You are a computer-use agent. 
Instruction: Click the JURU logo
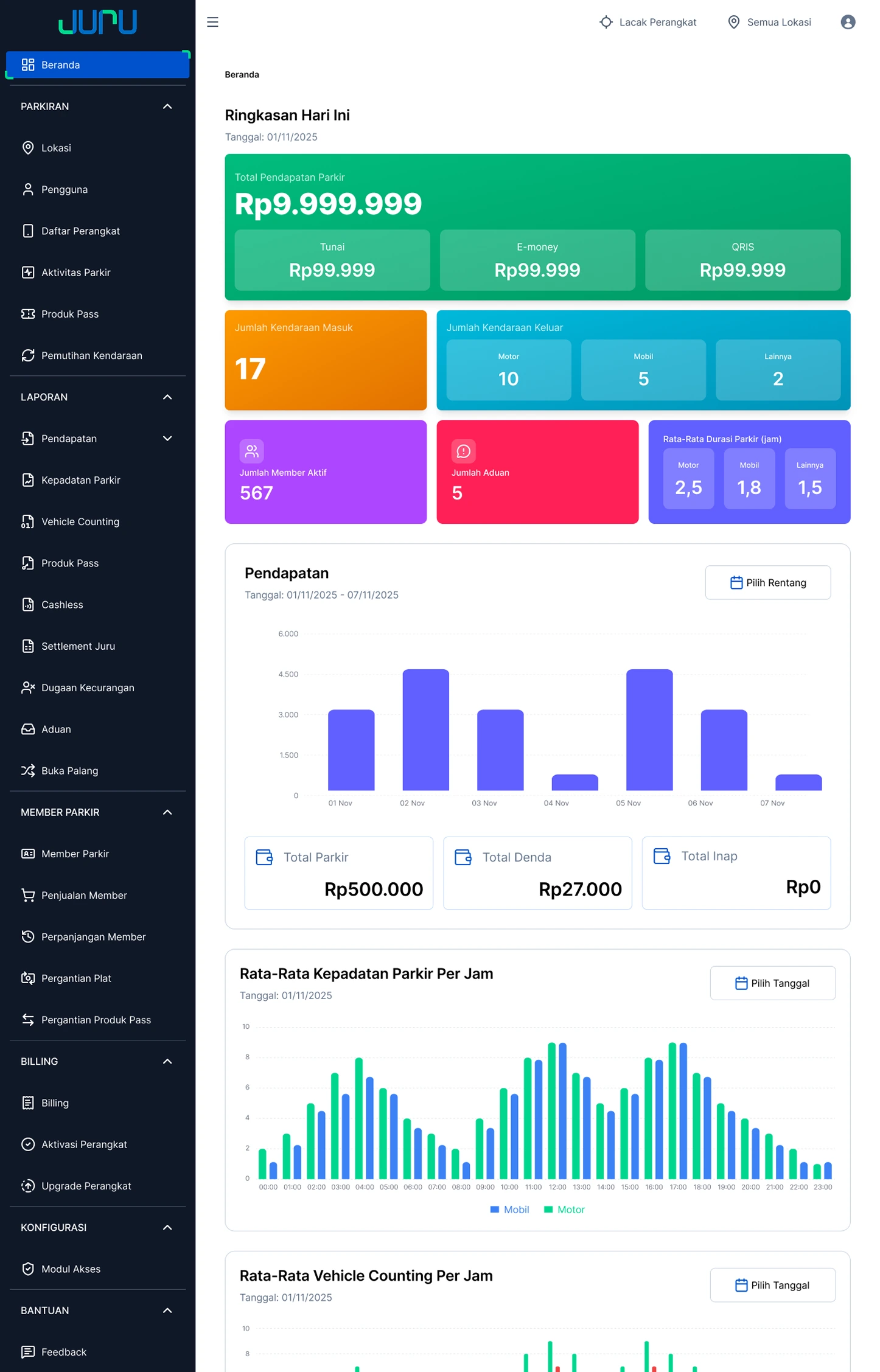(x=97, y=23)
